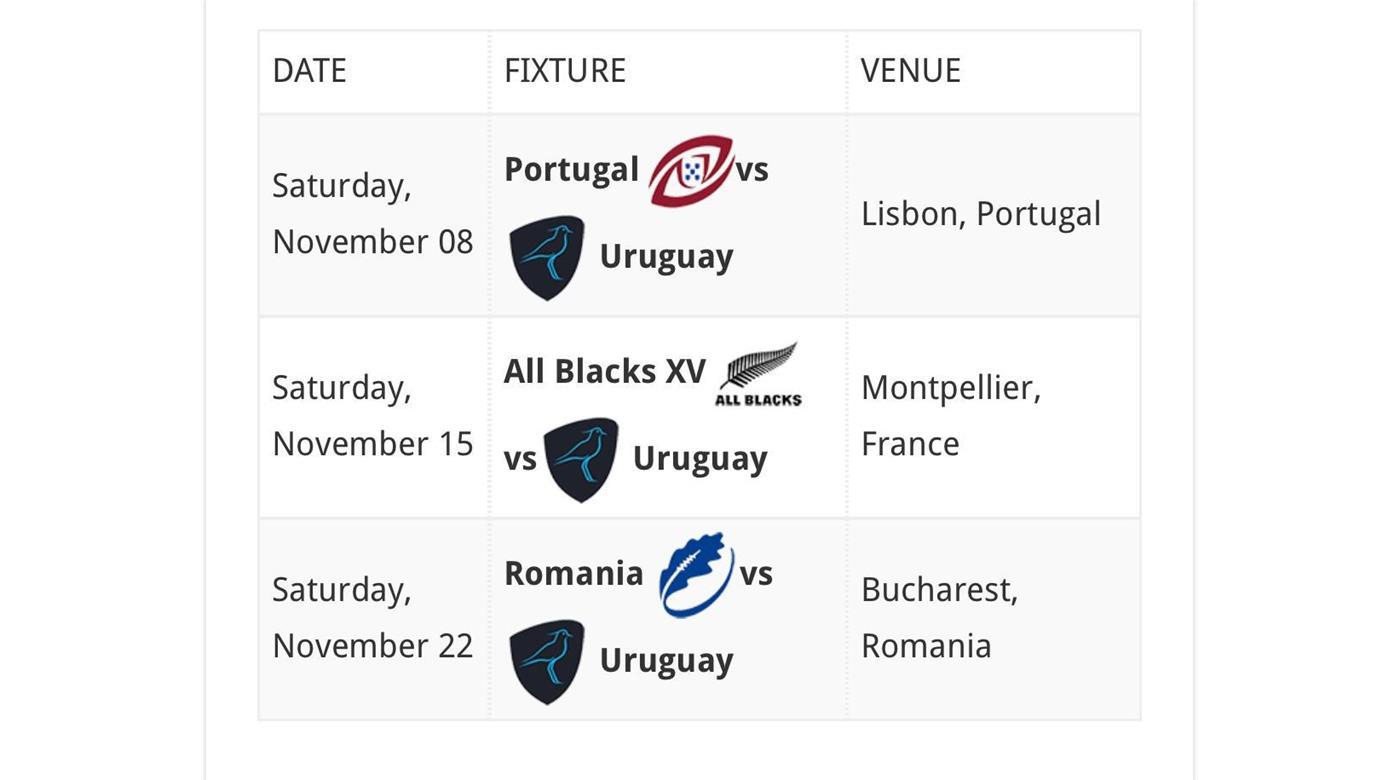Click Uruguay shield logo in November 22 row
This screenshot has width=1400, height=780.
coord(546,661)
